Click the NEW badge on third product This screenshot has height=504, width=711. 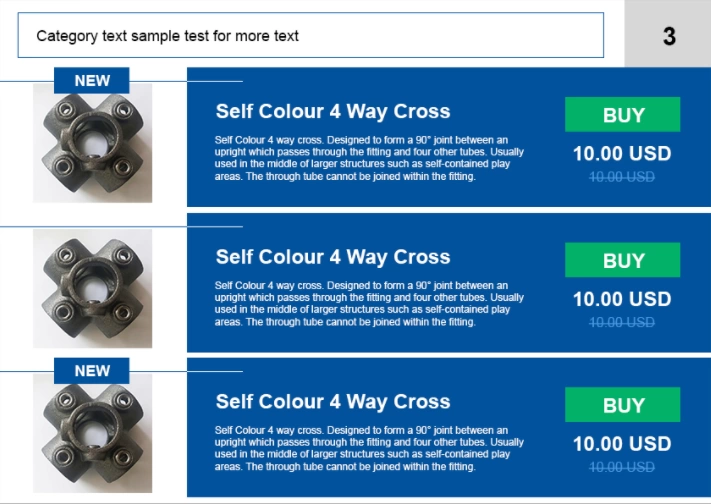pos(92,370)
